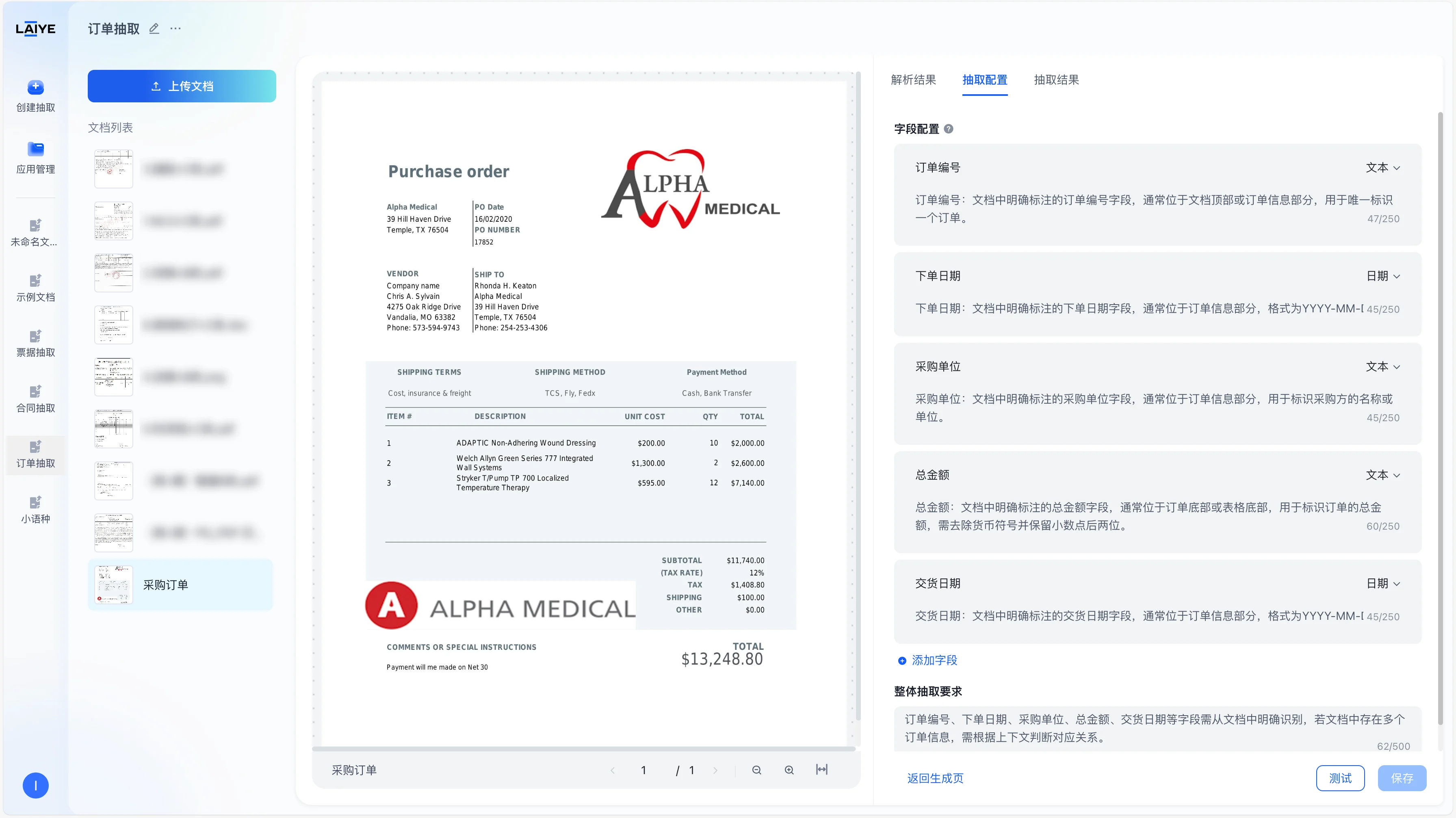Open 应用管理 folder icon

(36, 149)
